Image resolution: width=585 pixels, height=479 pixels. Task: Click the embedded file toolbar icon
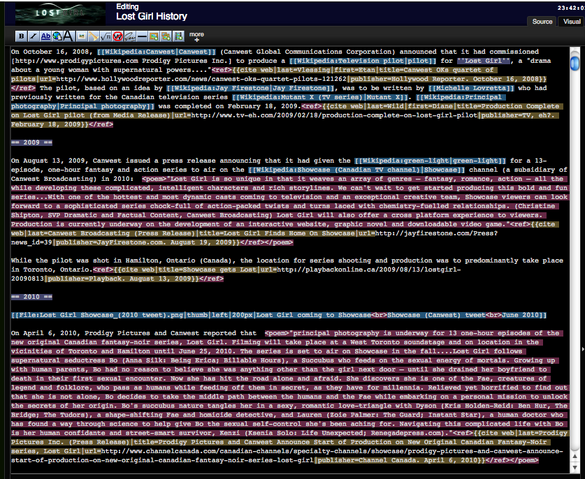(x=81, y=36)
